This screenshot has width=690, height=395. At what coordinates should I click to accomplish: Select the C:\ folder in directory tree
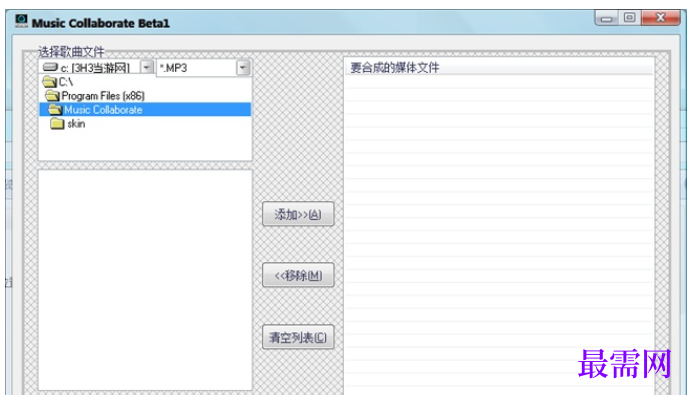[58, 82]
